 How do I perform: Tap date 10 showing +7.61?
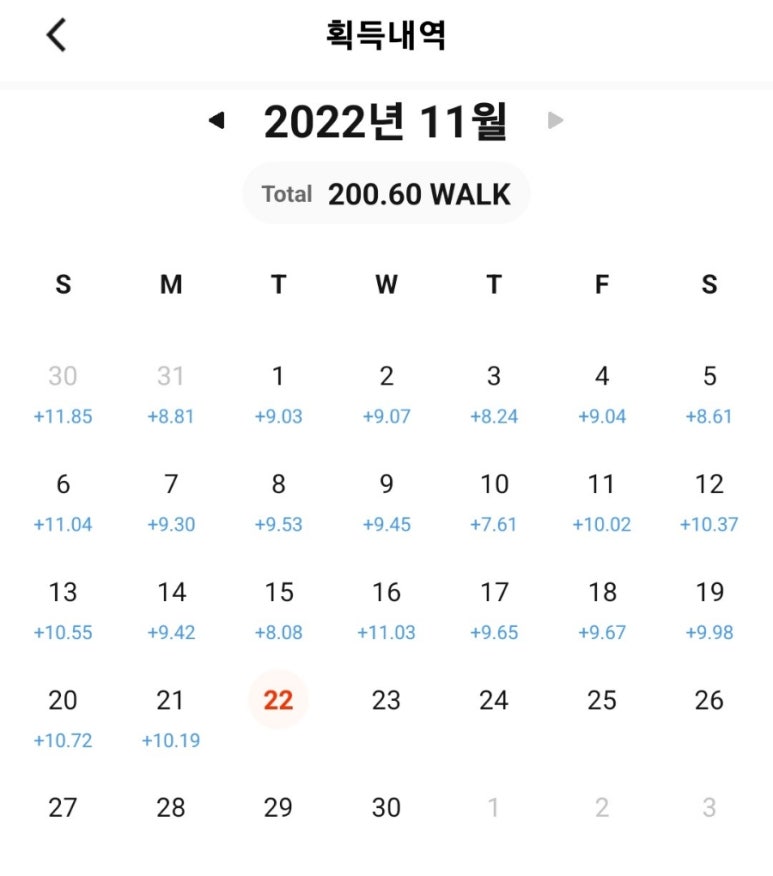494,502
